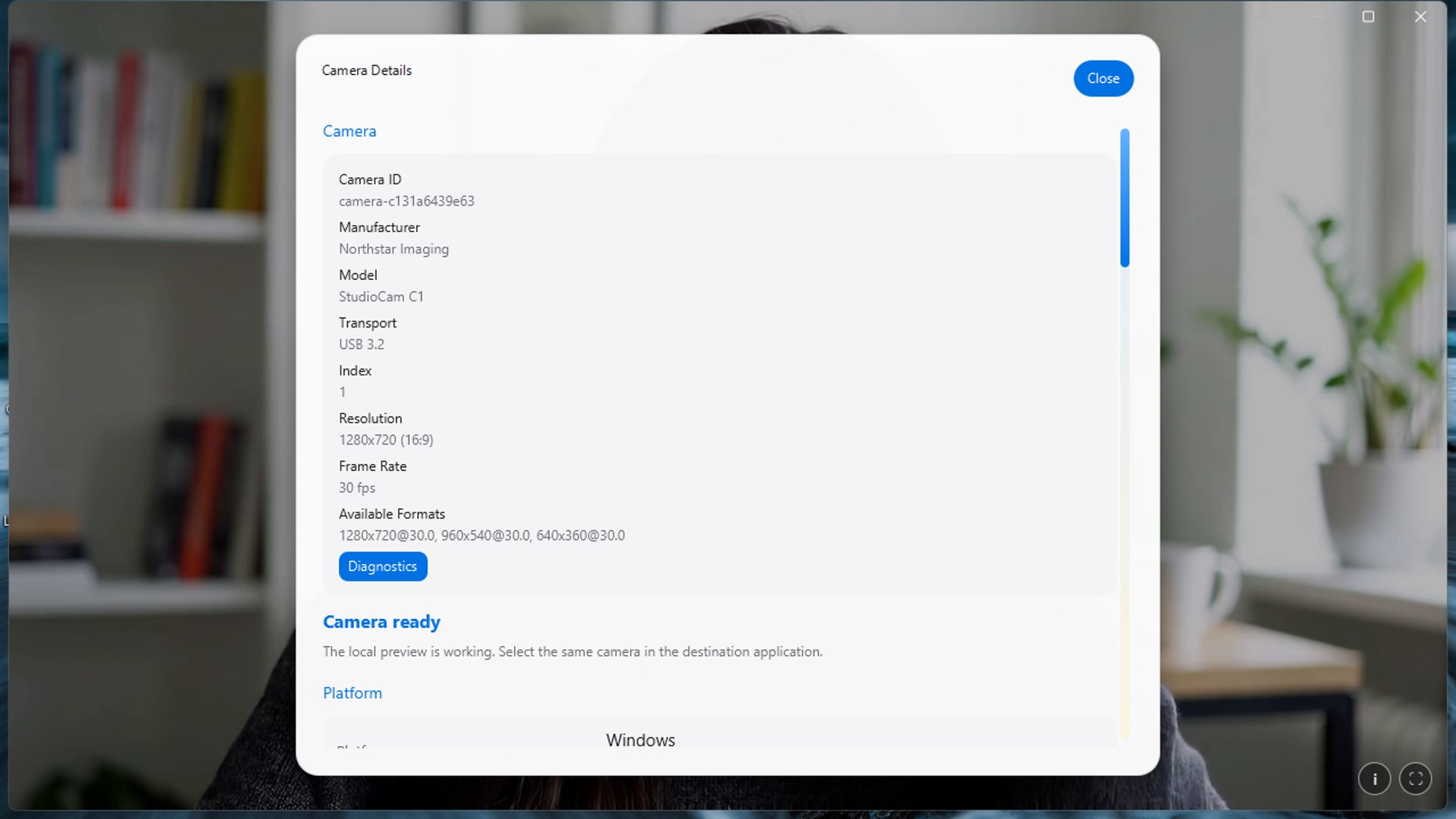
Task: Open camera Diagnostics
Action: pos(383,566)
